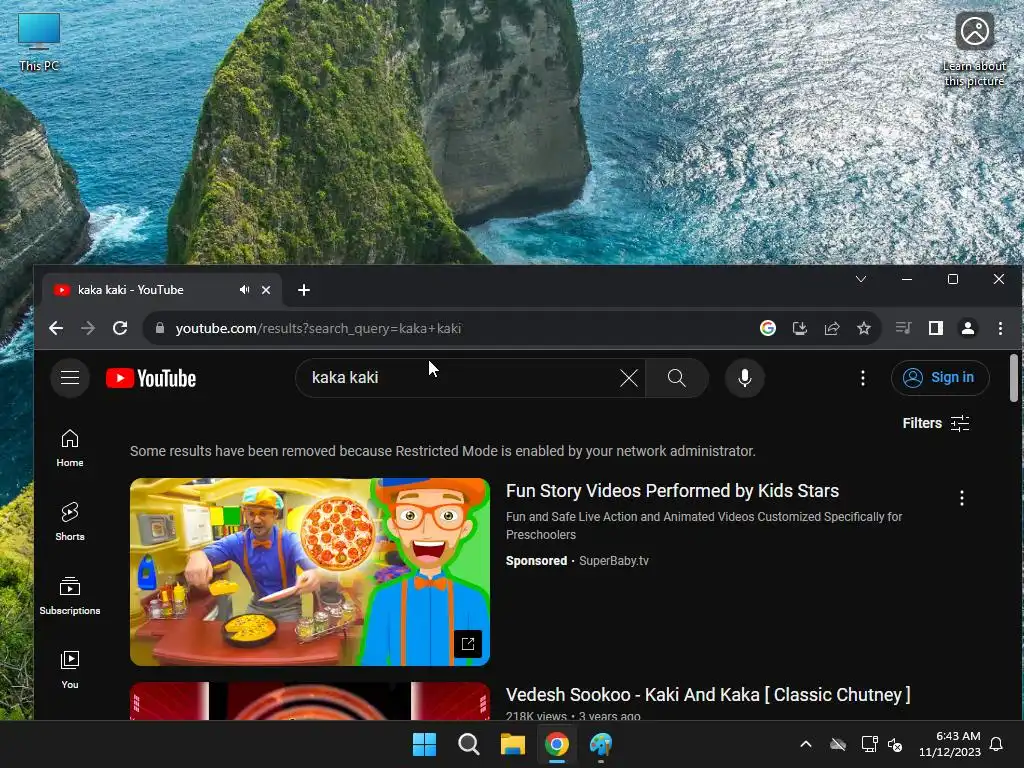This screenshot has height=768, width=1024.
Task: Open options for the sponsored Fun Story result
Action: point(961,498)
